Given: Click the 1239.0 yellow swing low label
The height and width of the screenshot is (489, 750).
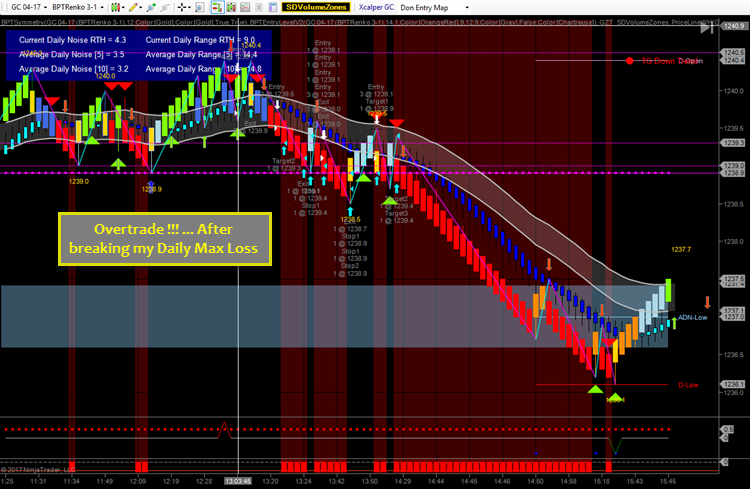Looking at the screenshot, I should point(79,181).
